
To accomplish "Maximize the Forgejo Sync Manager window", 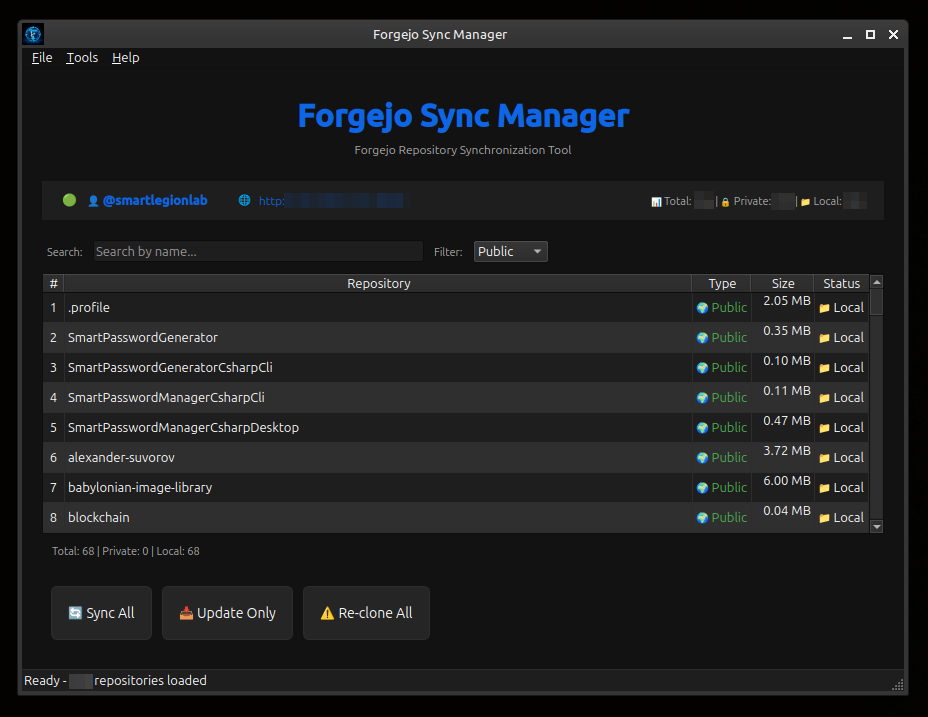I will [x=870, y=34].
